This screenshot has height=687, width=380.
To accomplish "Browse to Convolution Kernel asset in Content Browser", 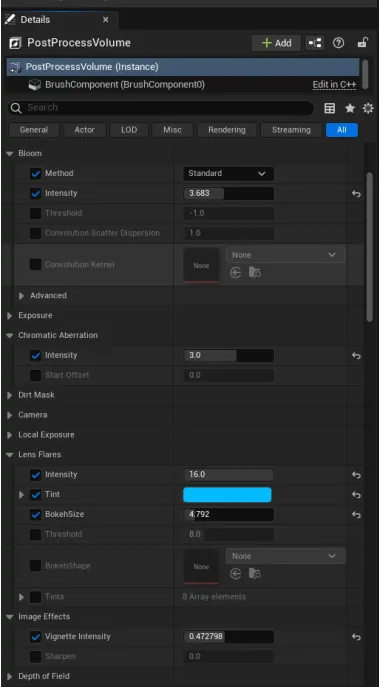I will click(255, 273).
